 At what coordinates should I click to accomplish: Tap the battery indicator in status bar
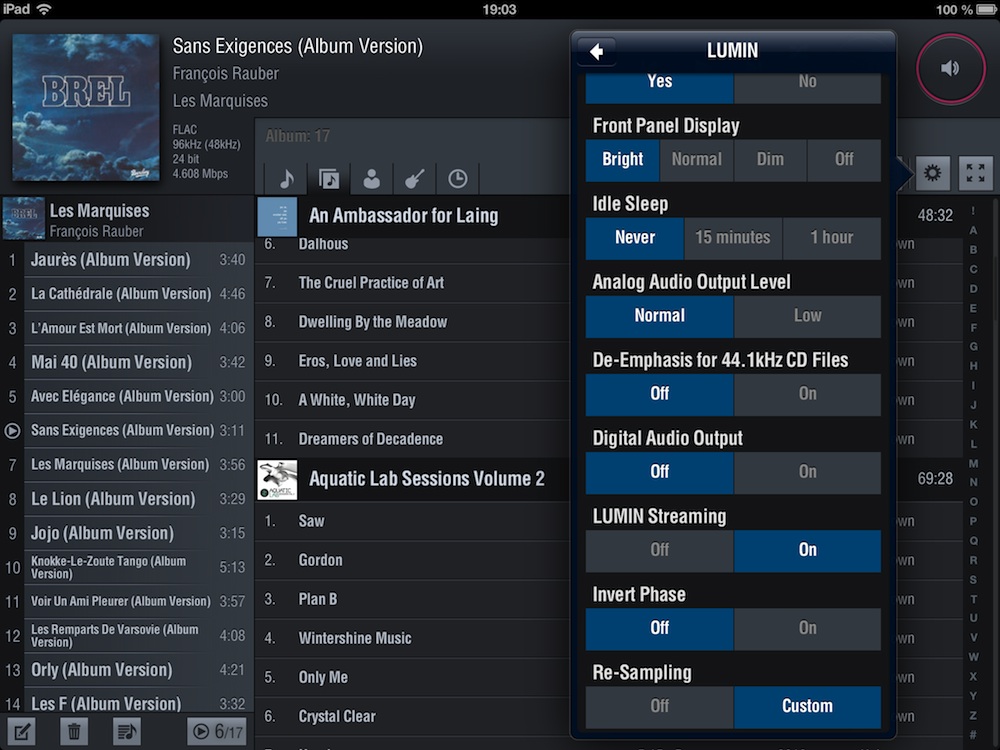[987, 10]
